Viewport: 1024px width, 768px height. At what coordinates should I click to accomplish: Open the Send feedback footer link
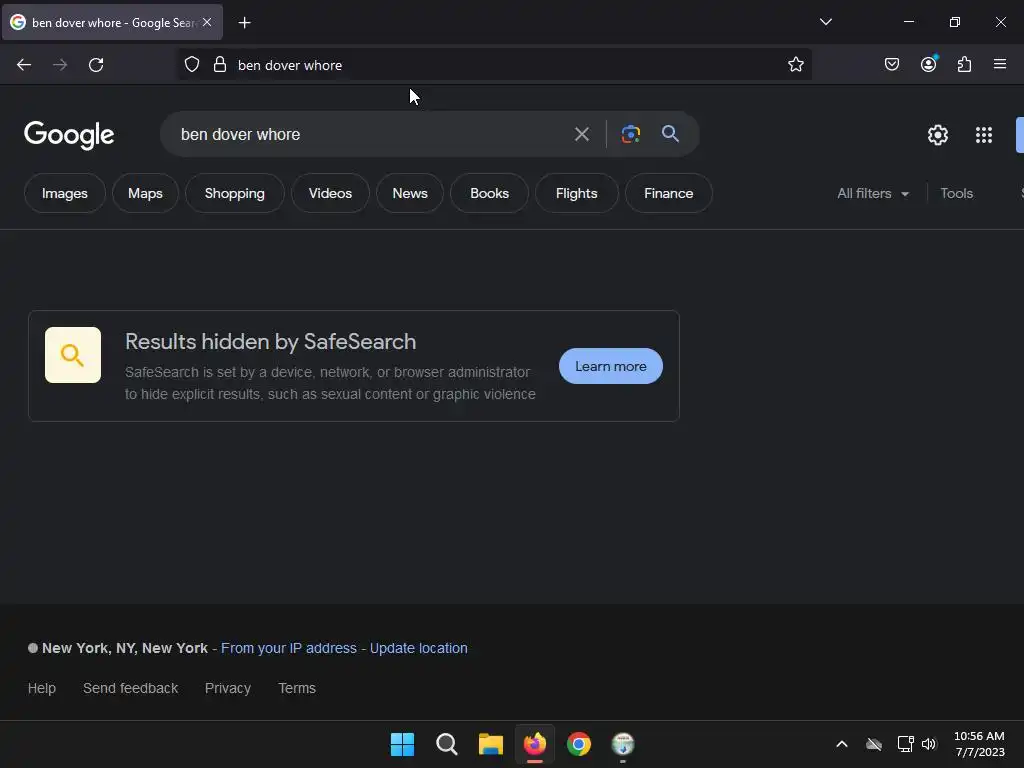(x=131, y=688)
